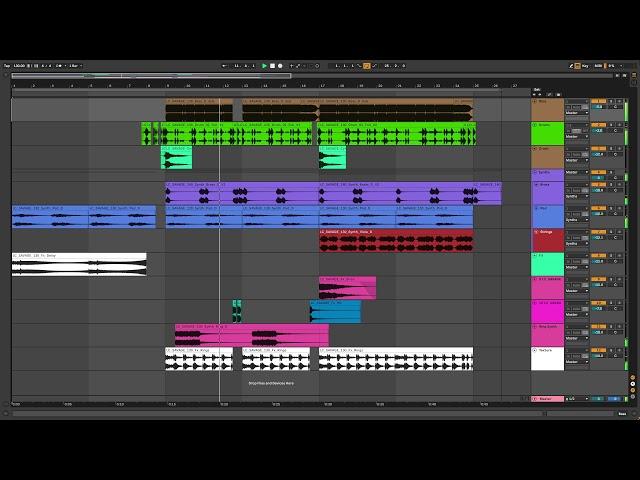Show or hide the Mixer section icon

point(633,390)
